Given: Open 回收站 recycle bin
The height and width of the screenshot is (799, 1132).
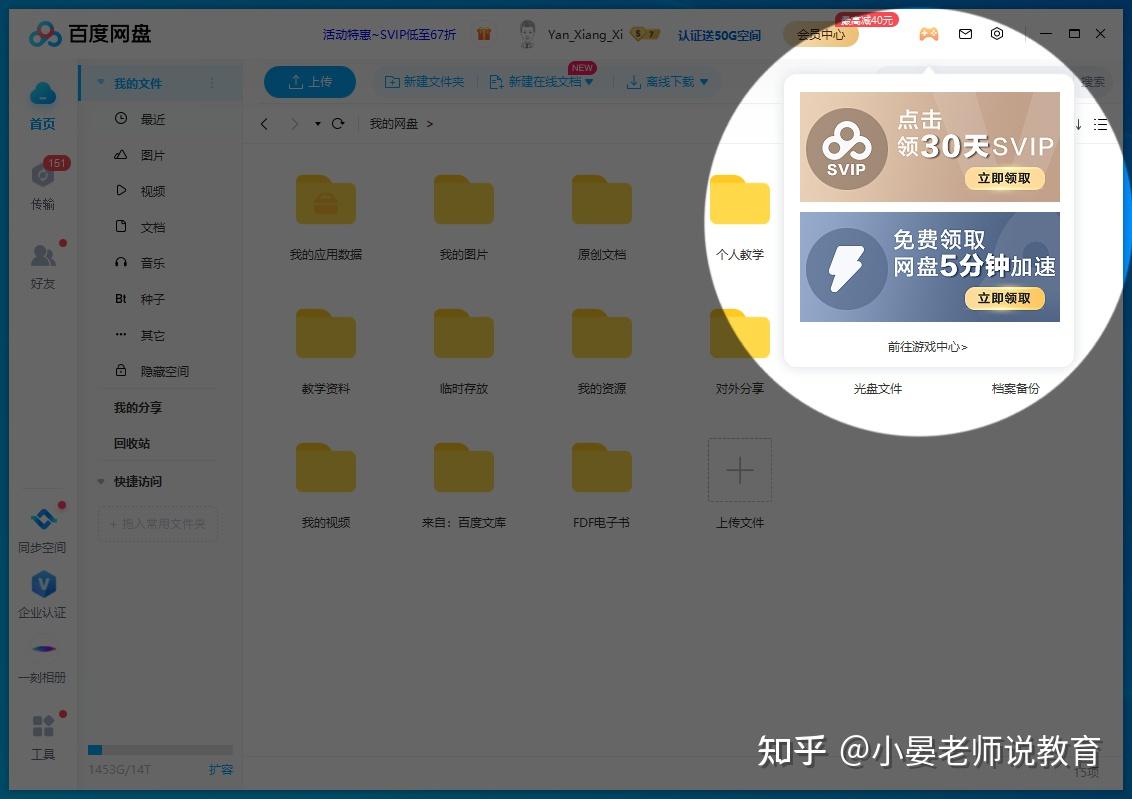Looking at the screenshot, I should point(131,443).
